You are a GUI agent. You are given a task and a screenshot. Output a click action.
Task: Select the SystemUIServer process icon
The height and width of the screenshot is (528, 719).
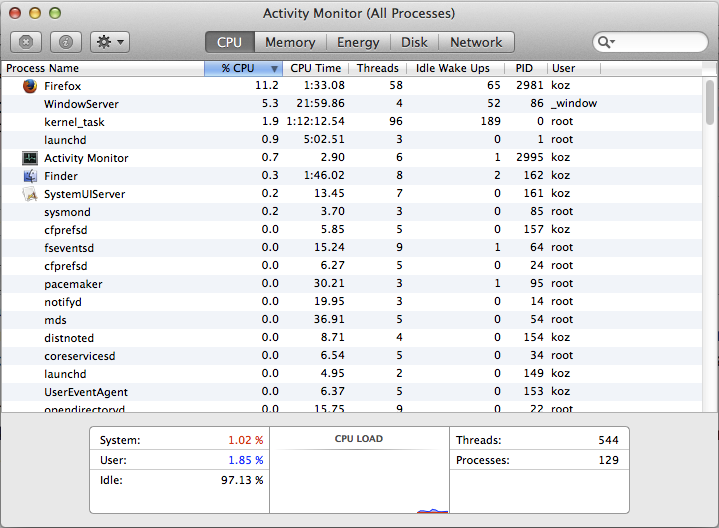pyautogui.click(x=30, y=194)
